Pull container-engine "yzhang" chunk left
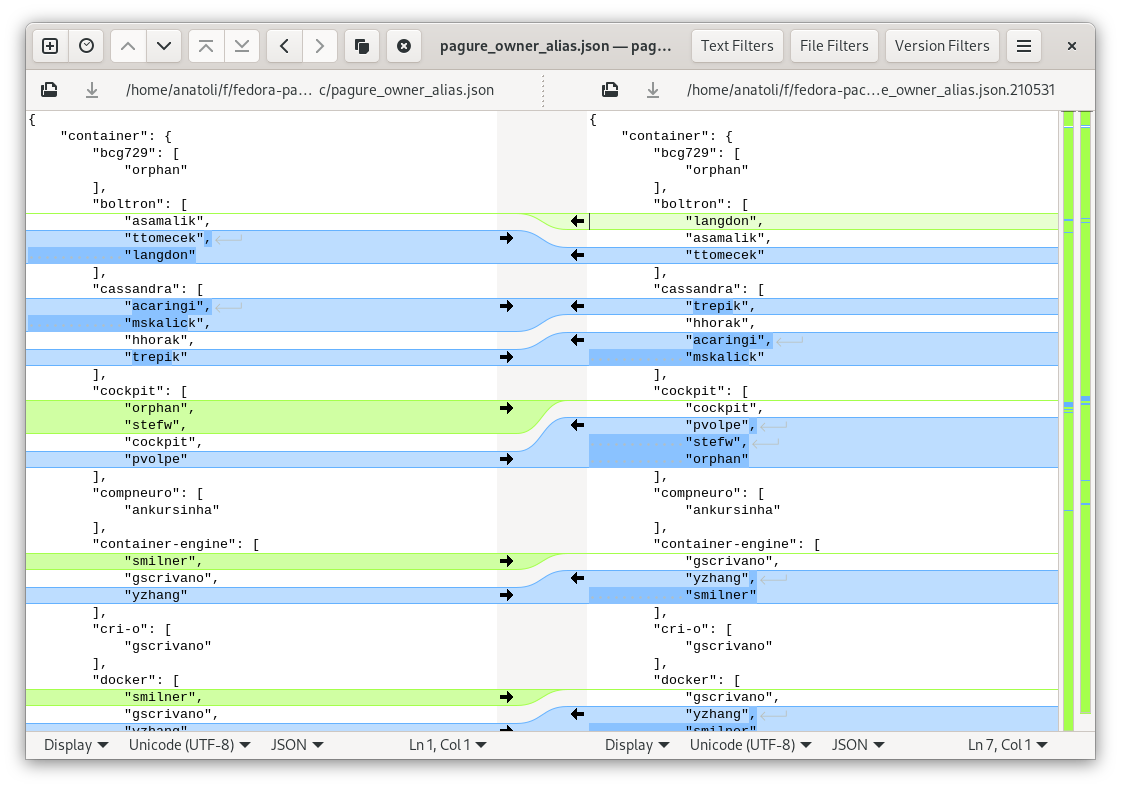Screen dimensions: 1121x788 click(x=578, y=578)
